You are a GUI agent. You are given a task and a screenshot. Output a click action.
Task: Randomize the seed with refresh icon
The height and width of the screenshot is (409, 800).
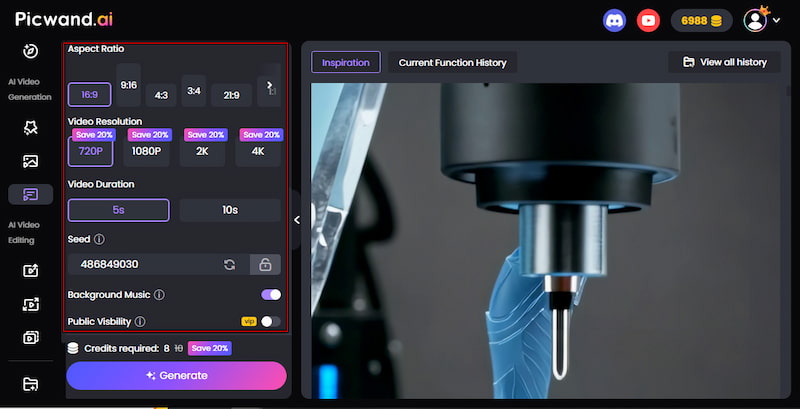[230, 265]
